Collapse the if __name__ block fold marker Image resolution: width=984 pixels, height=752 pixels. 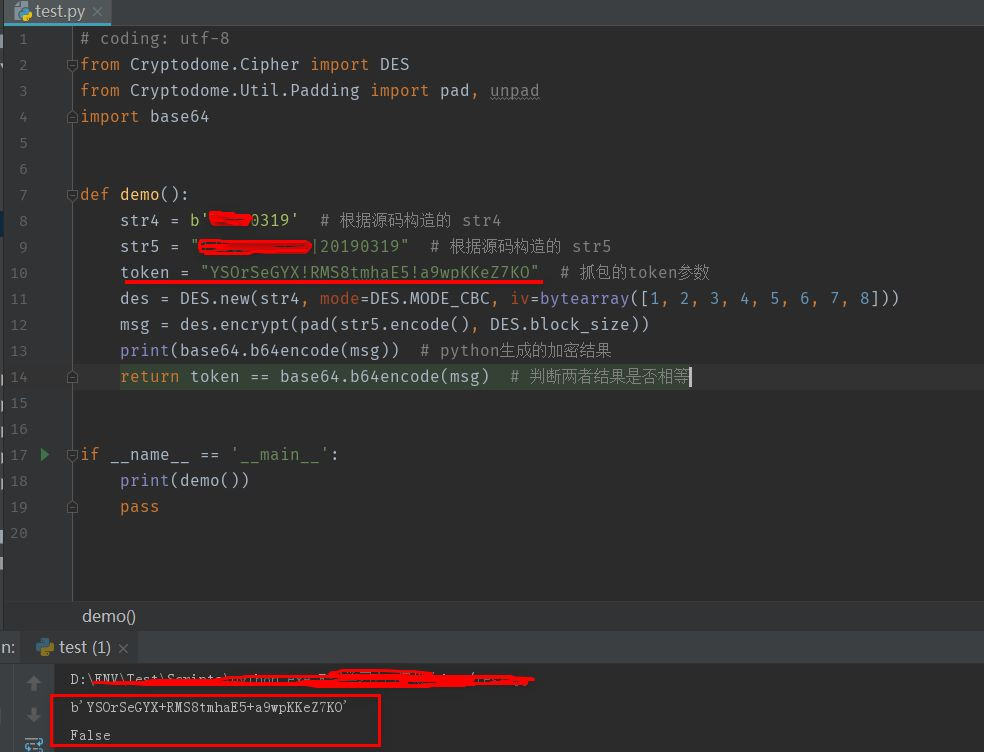point(72,455)
